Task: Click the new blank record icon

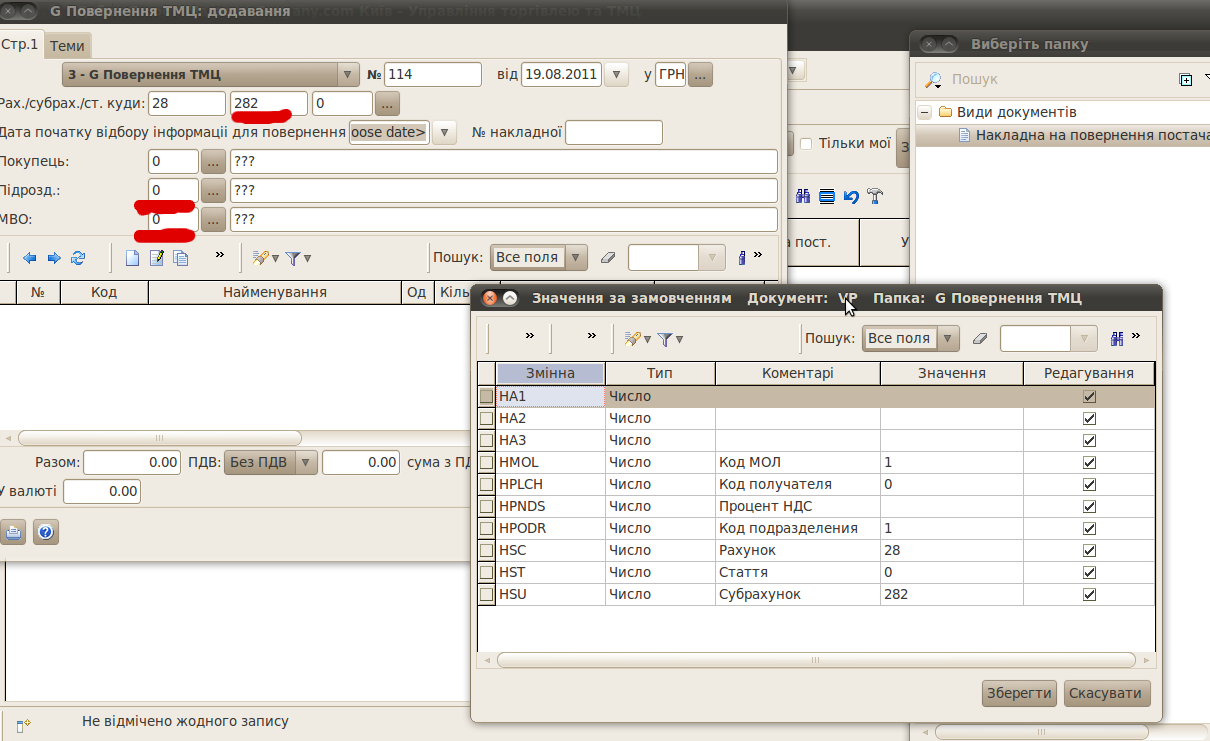Action: (132, 258)
